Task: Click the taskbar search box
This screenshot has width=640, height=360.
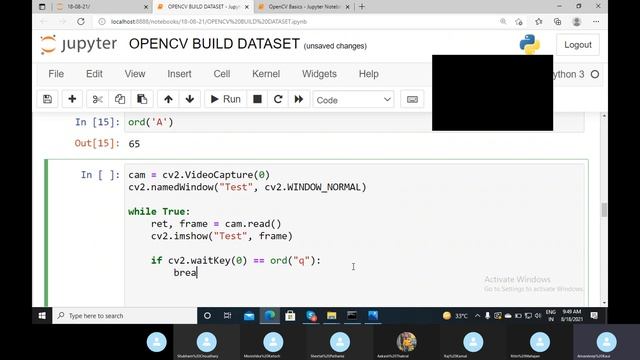Action: tap(125, 316)
